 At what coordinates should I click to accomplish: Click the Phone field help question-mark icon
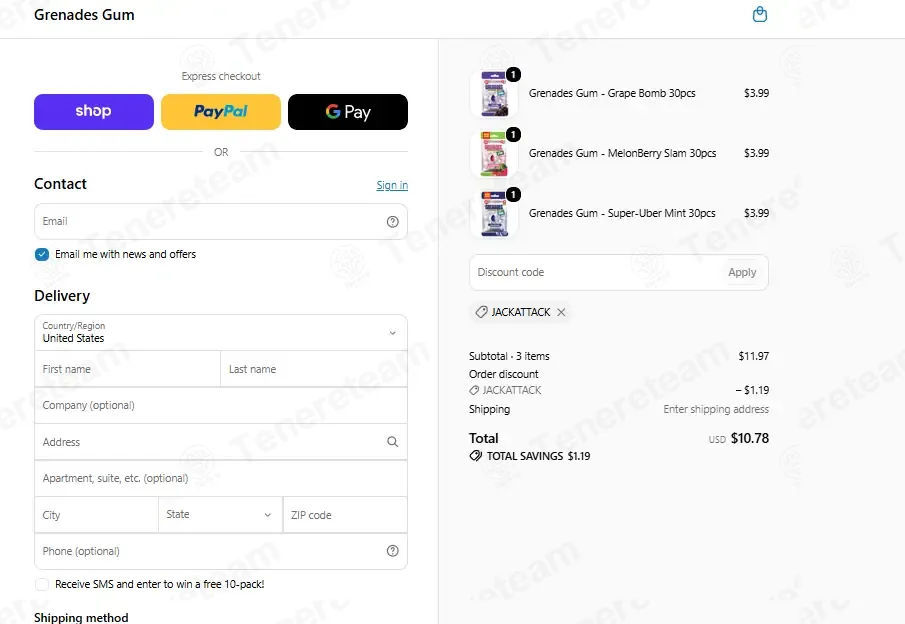(392, 551)
